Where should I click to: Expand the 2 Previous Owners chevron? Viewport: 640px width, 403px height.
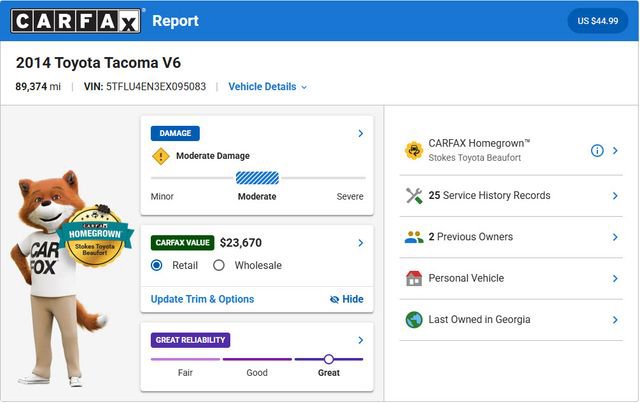coord(615,237)
